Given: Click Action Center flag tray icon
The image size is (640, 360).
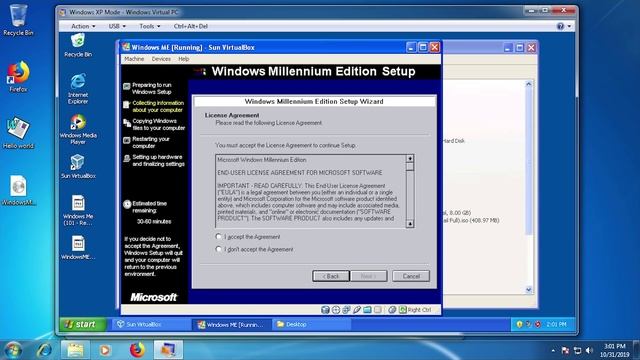Looking at the screenshot, I should 565,351.
